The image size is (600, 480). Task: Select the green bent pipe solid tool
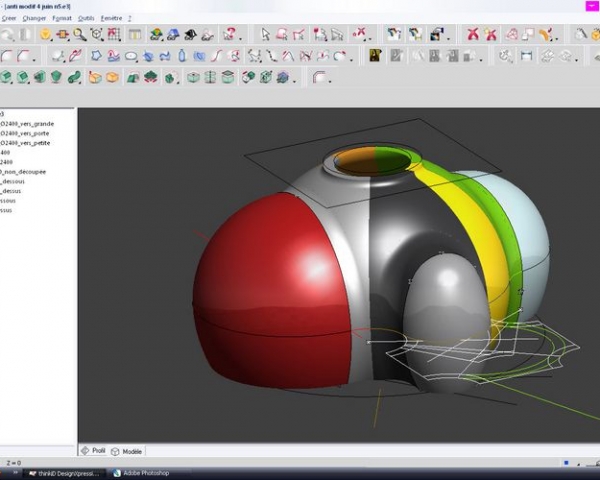coord(74,77)
